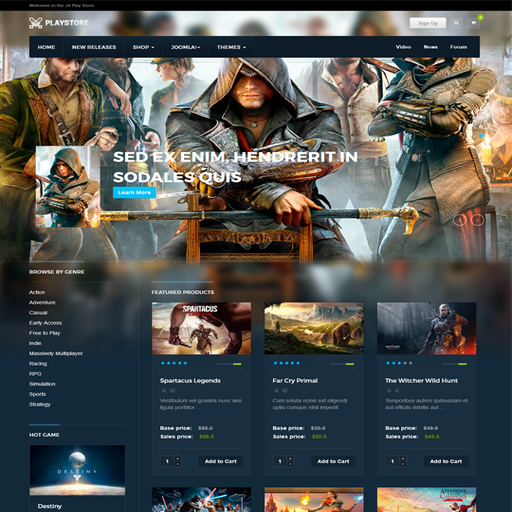Expand the Shop dropdown menu
This screenshot has width=512, height=512.
coord(143,47)
